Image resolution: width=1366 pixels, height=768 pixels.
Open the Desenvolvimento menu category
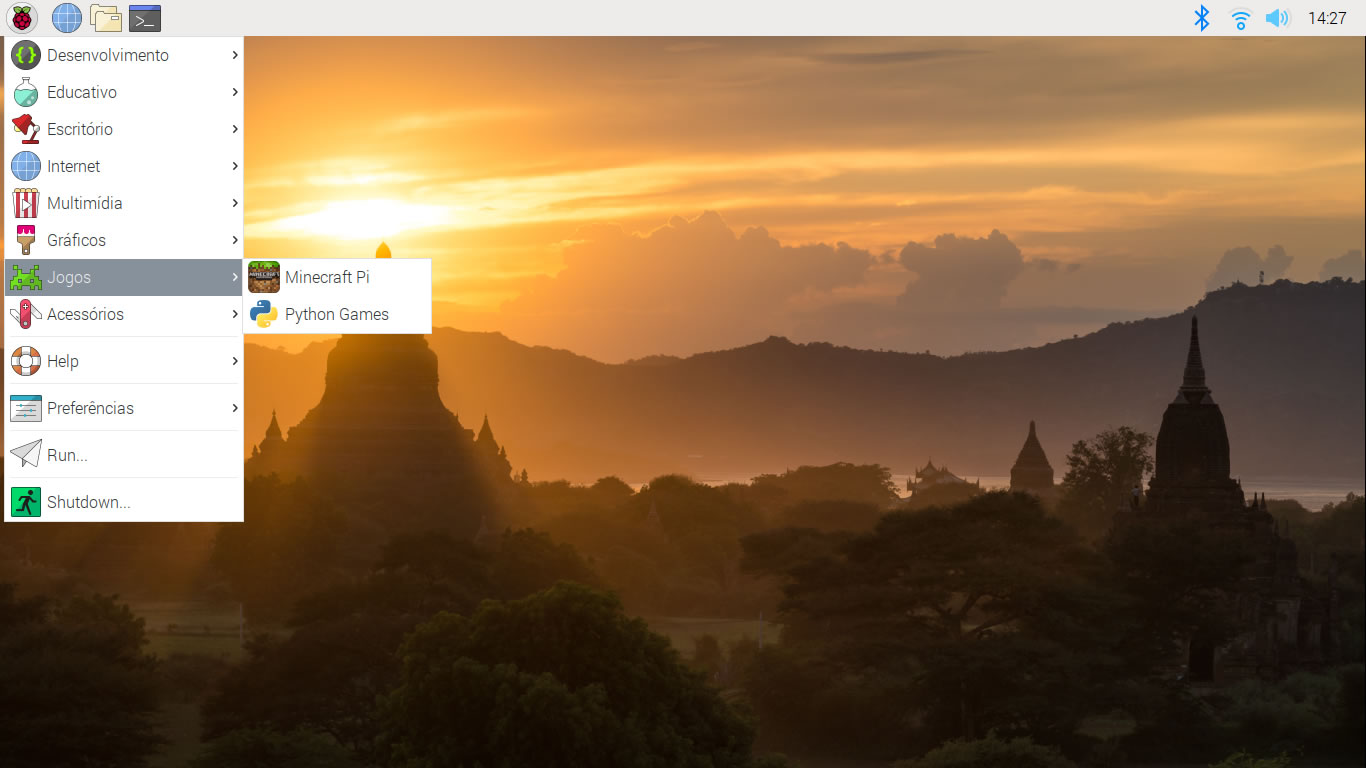click(x=124, y=55)
